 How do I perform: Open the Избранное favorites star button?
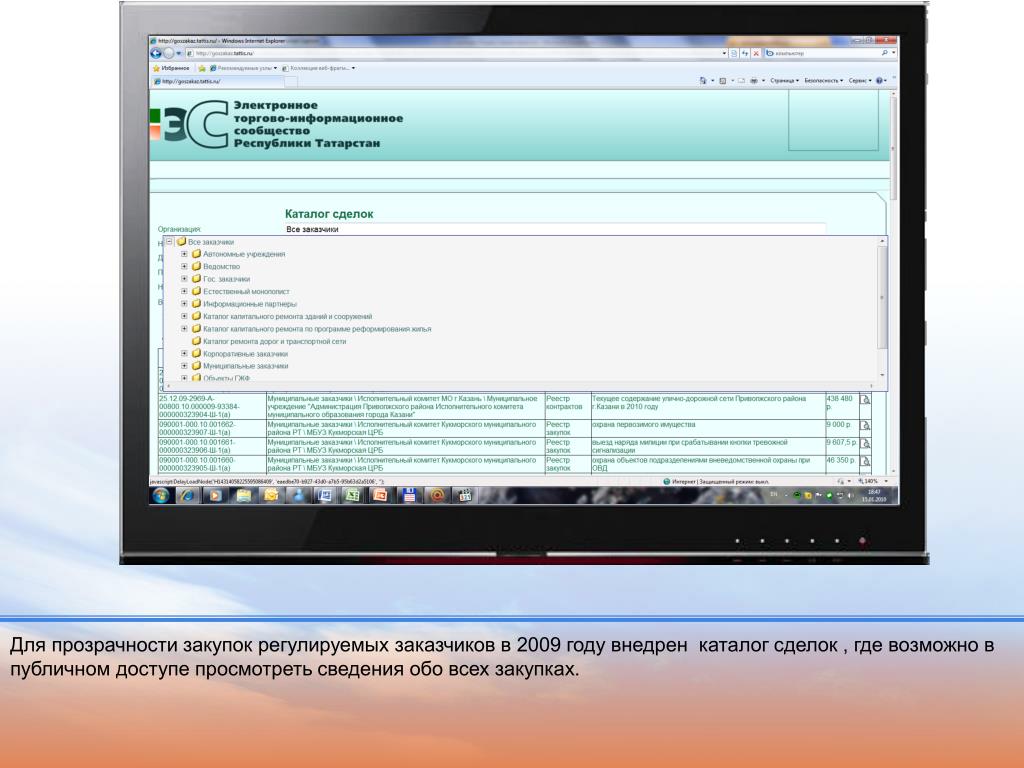(171, 68)
